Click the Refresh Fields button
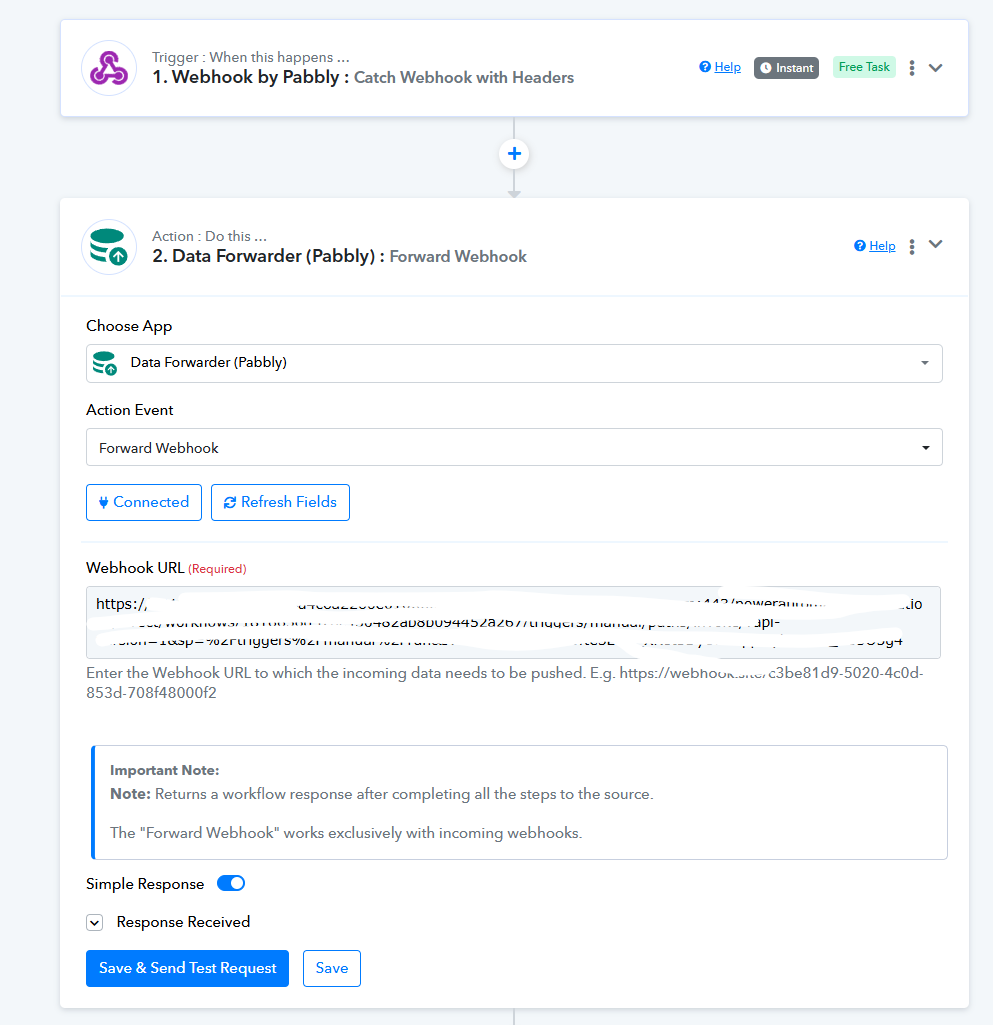Viewport: 993px width, 1025px height. pos(280,502)
